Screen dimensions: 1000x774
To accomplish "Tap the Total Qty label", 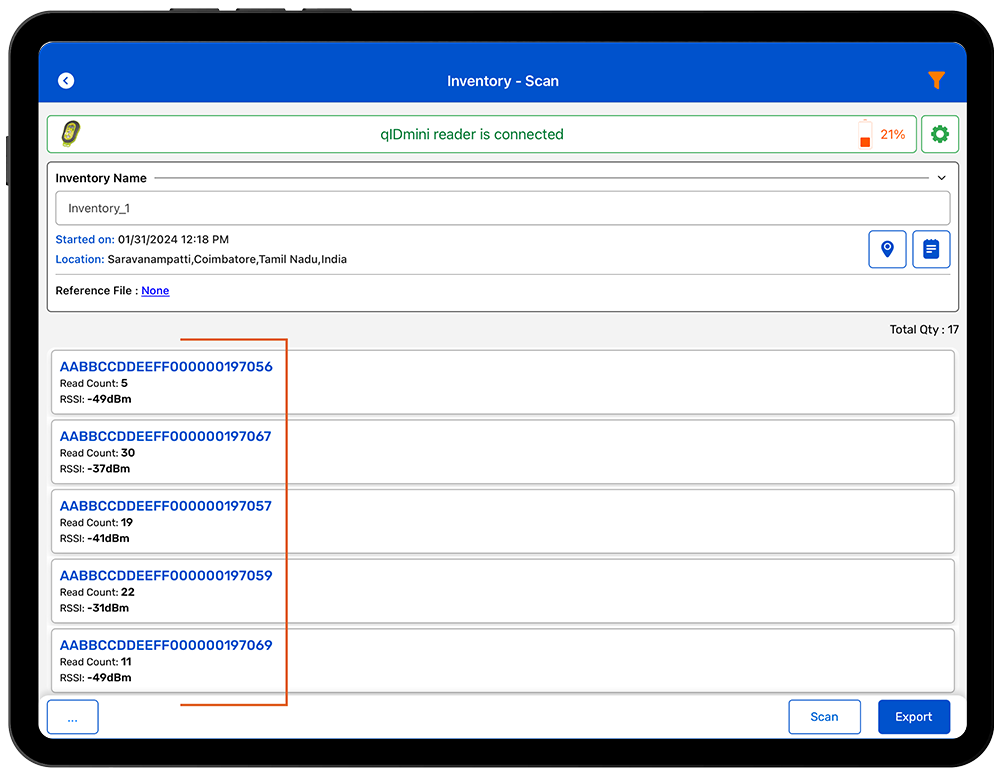I will pyautogui.click(x=923, y=330).
